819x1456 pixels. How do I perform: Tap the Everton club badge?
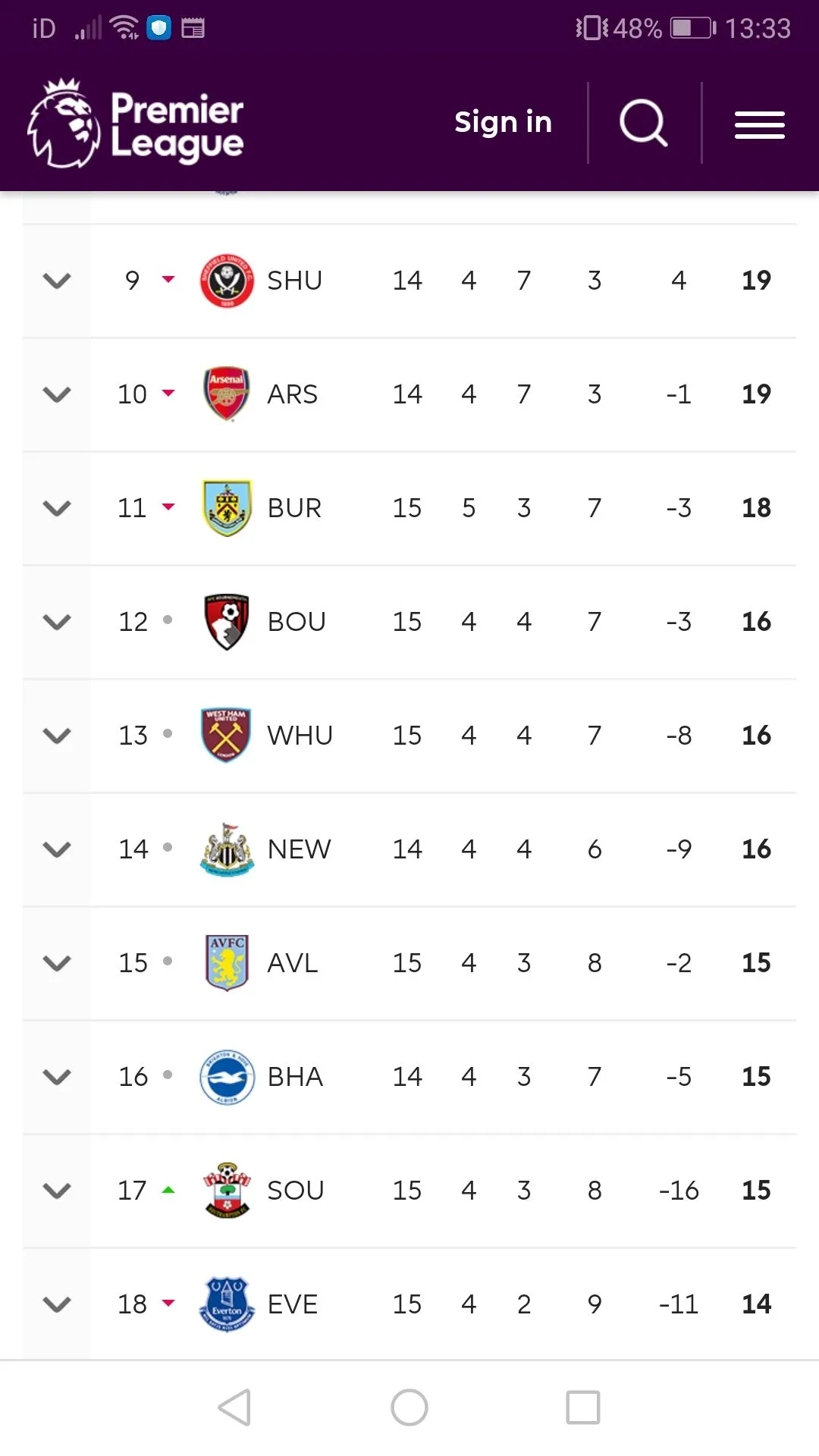(x=227, y=1304)
